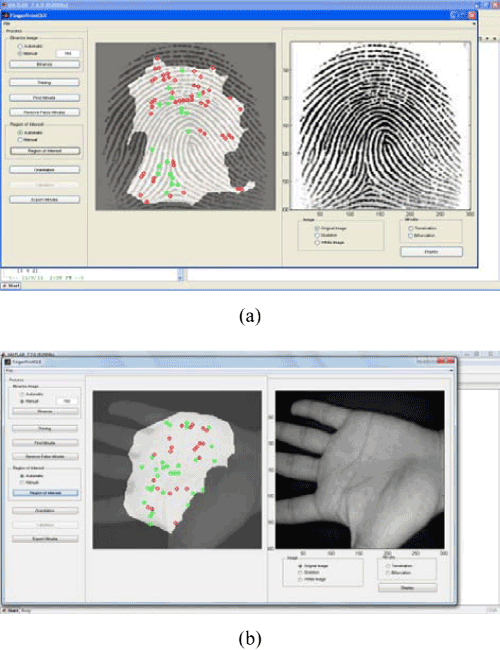Click Binarize button in palm window
This screenshot has height=650, width=500.
click(45, 411)
